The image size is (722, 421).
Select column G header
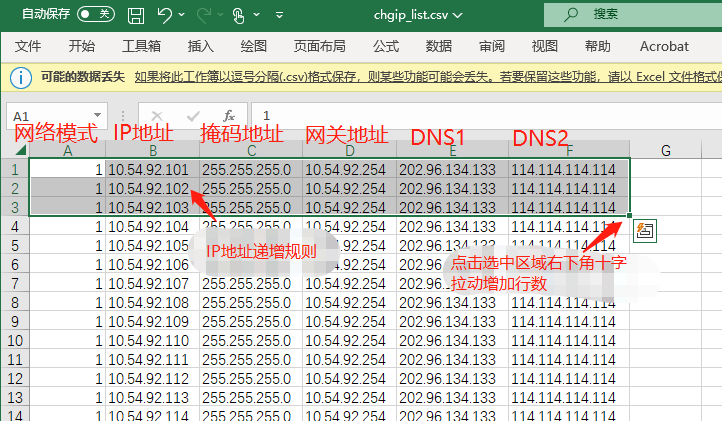coord(665,151)
